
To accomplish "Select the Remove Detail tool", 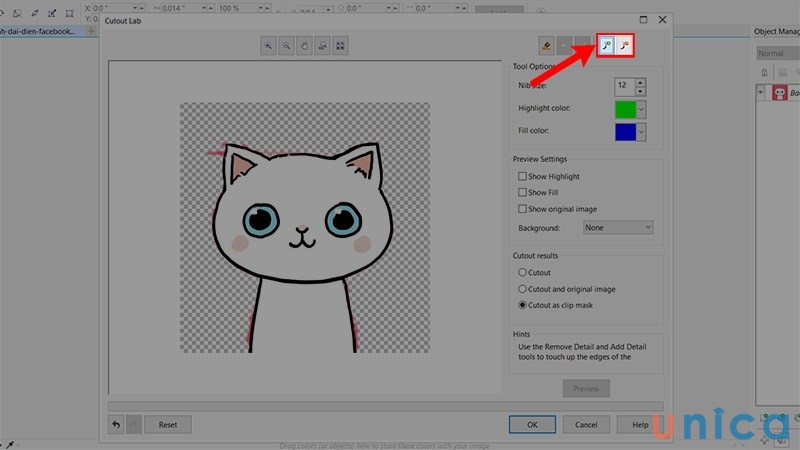I will click(625, 46).
